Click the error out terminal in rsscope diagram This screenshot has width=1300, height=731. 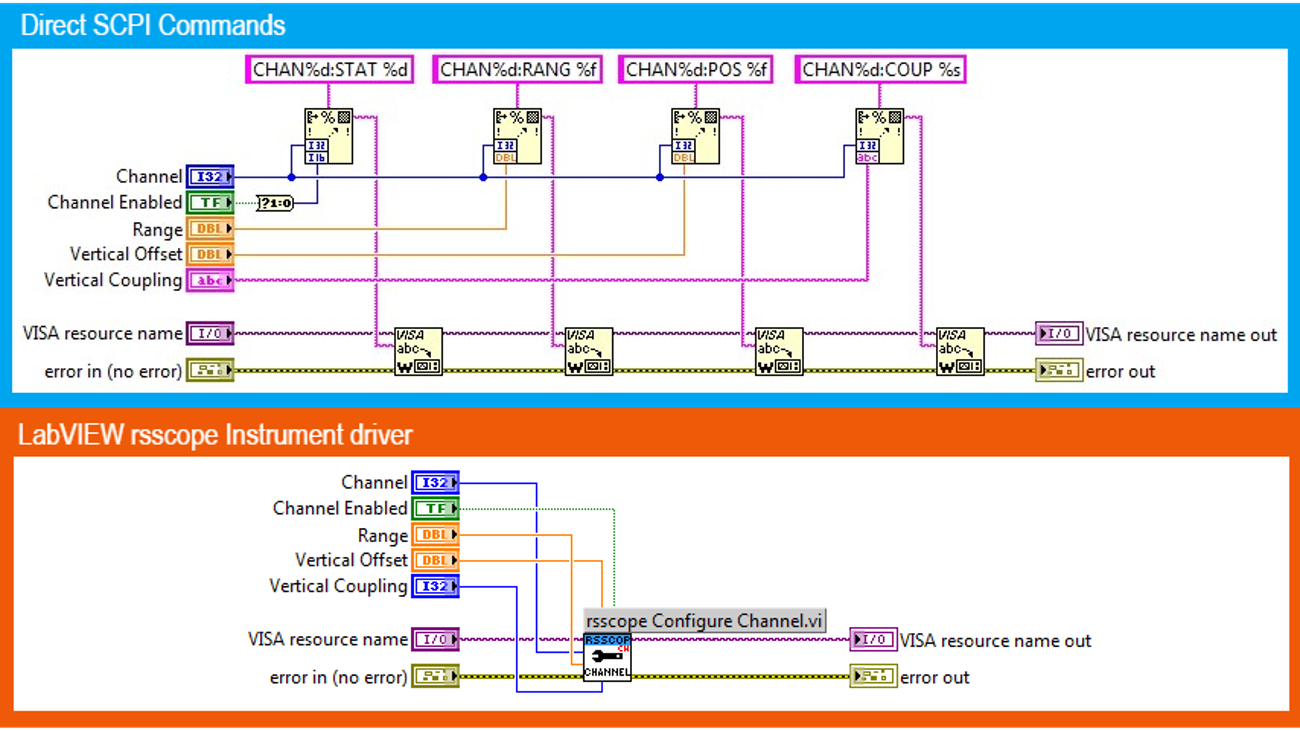point(873,677)
